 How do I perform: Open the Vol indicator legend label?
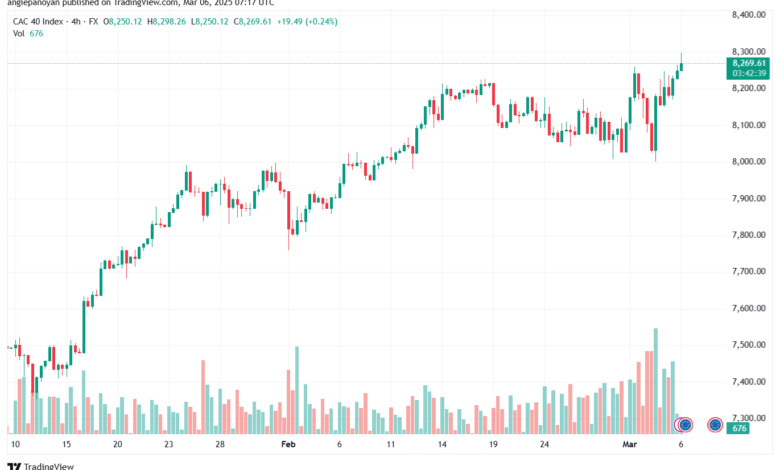(18, 33)
